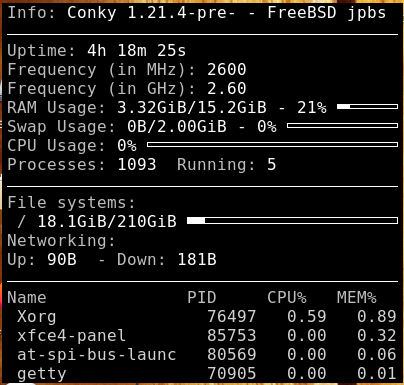The height and width of the screenshot is (385, 404).
Task: Select the getty process name
Action: [x=42, y=374]
